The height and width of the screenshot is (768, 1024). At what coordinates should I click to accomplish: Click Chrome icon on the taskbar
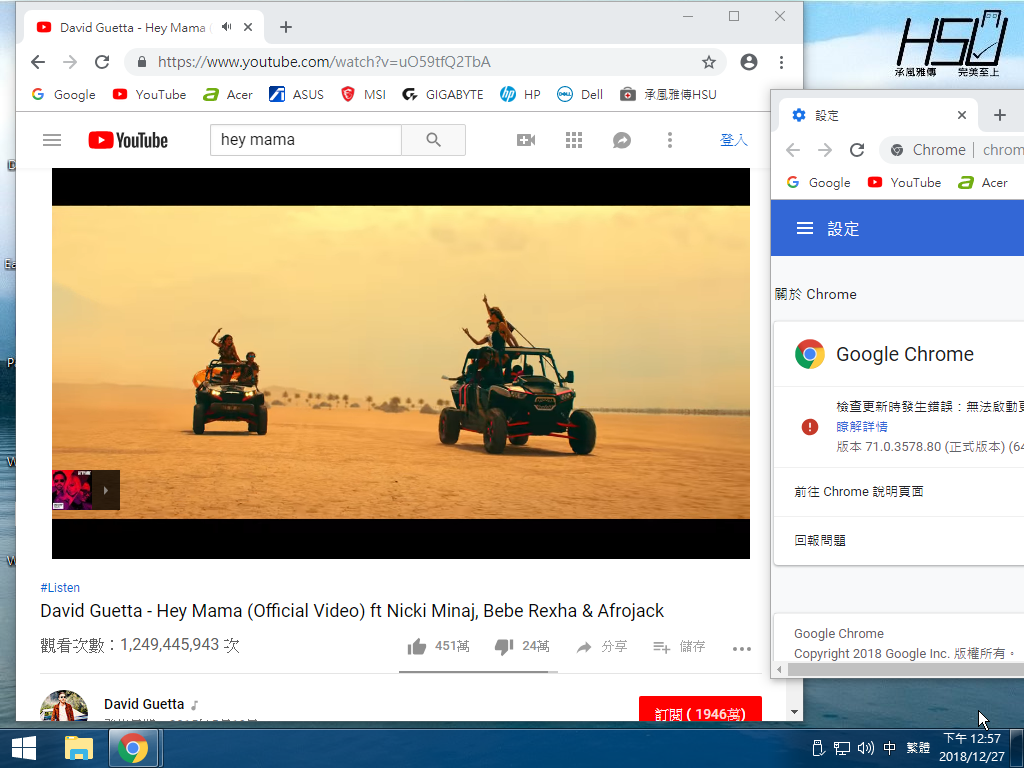point(133,748)
